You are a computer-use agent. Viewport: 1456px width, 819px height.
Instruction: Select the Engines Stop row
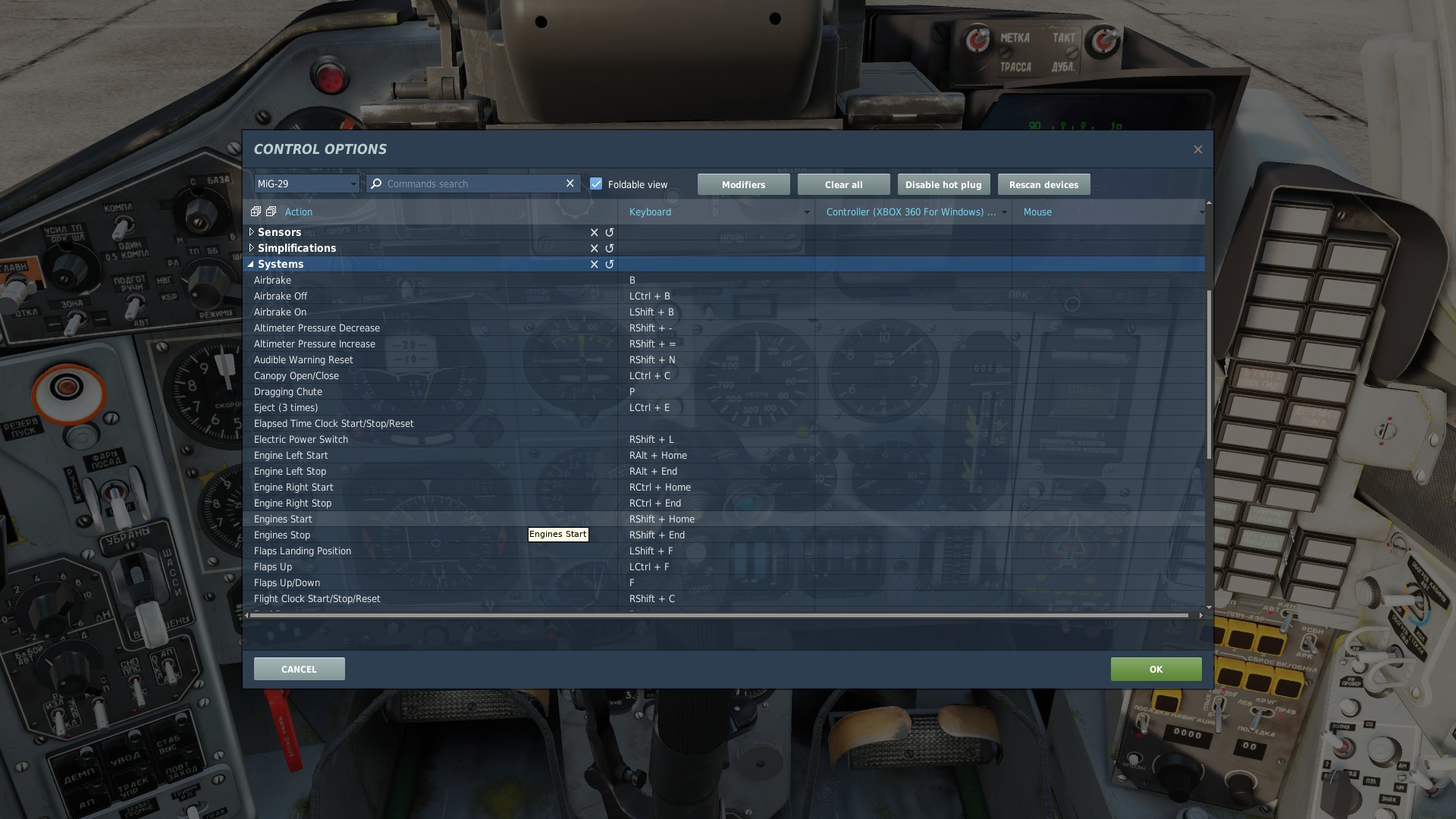pyautogui.click(x=723, y=535)
